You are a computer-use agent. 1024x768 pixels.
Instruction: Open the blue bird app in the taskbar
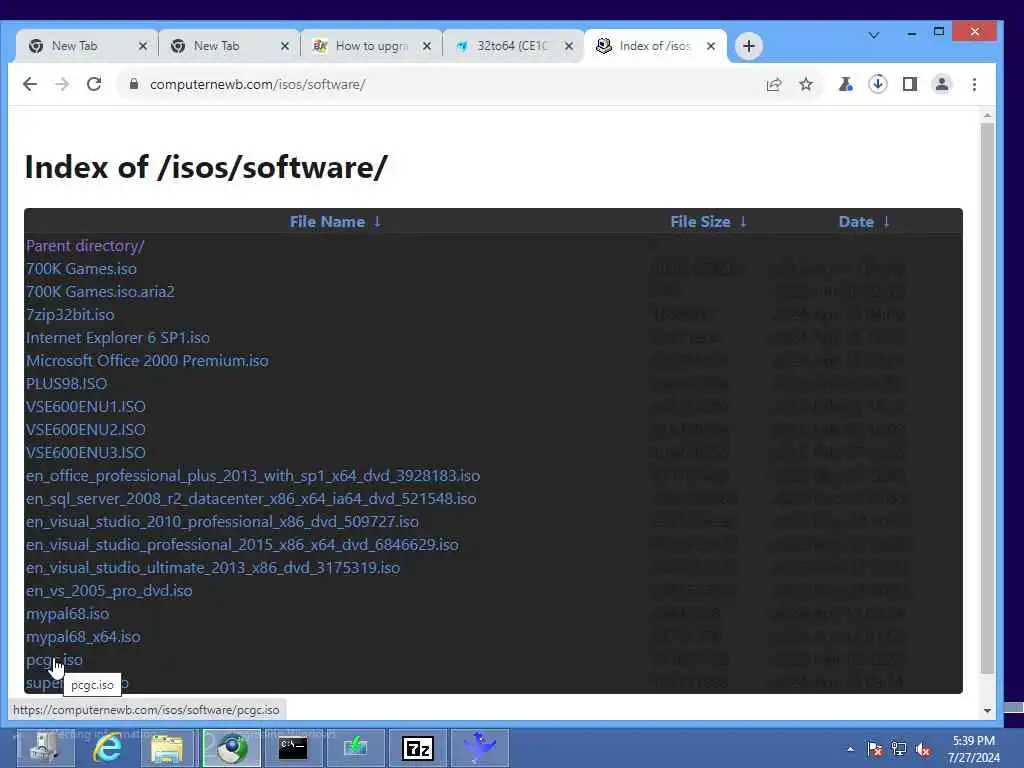coord(480,748)
